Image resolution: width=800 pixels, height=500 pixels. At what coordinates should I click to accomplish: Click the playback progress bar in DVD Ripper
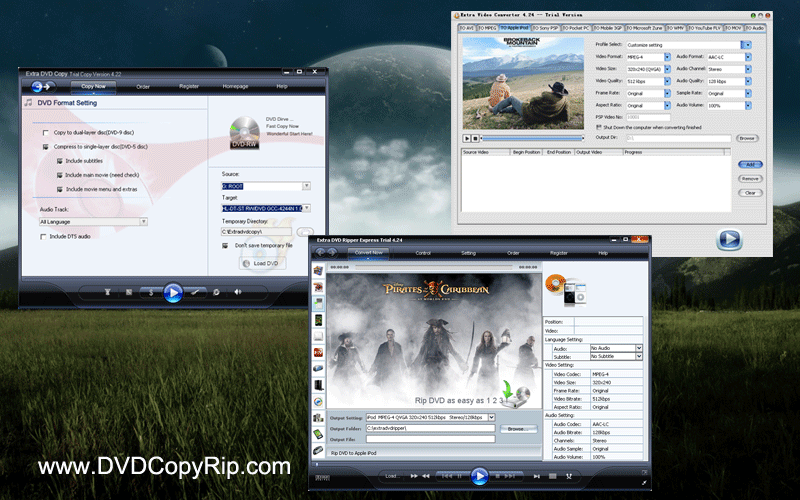[x=434, y=267]
